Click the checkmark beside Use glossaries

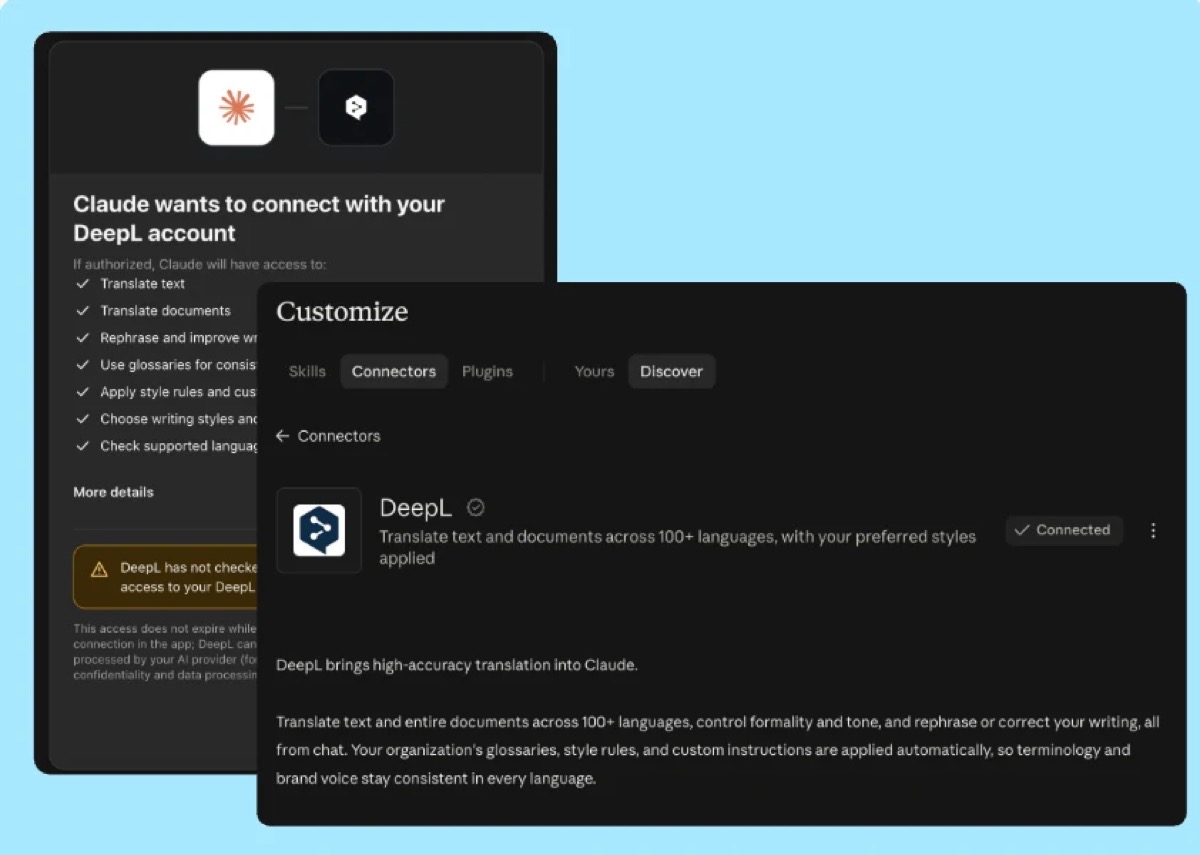(x=82, y=365)
